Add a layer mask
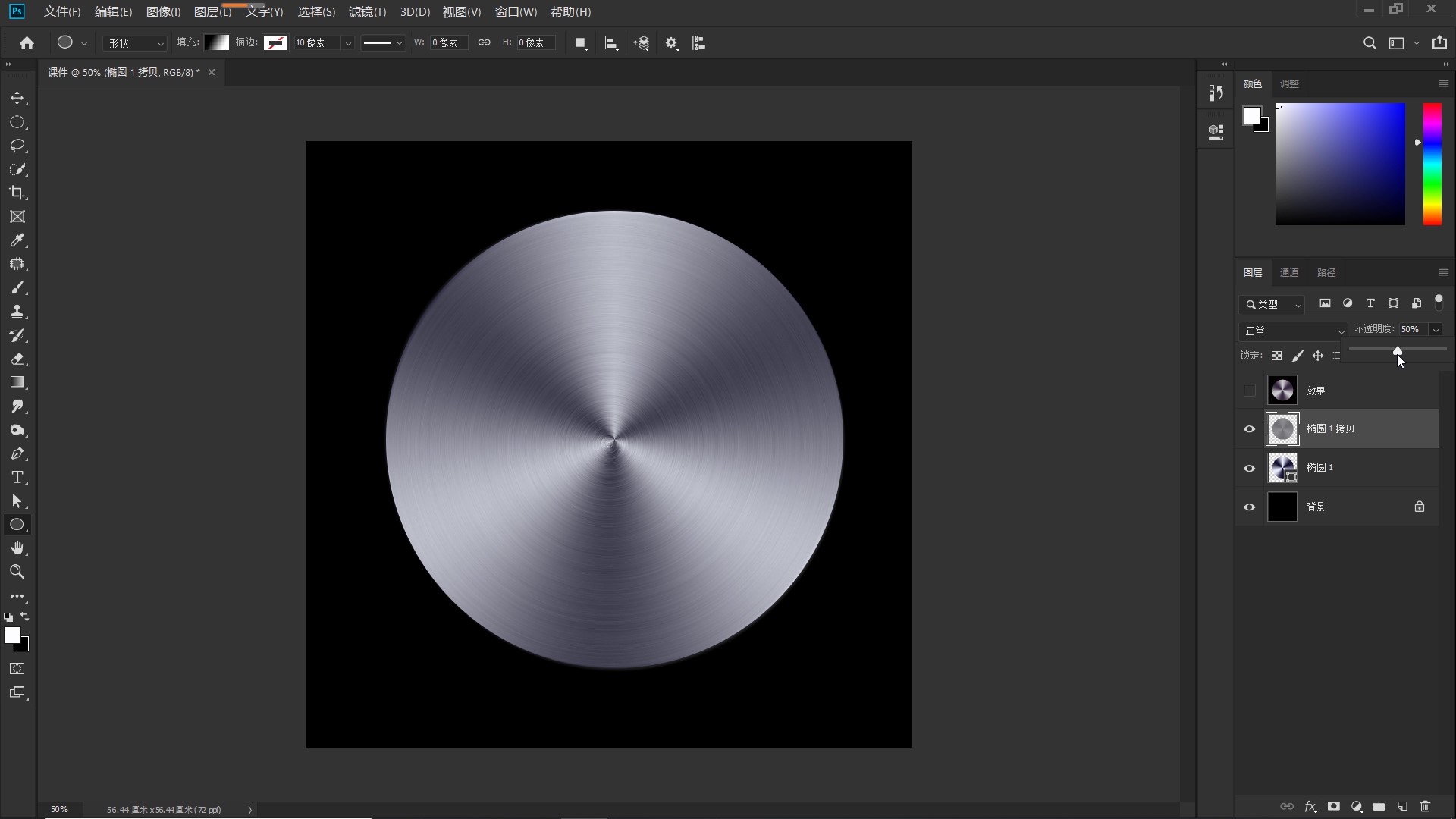Screen dimensions: 1456x819 (x=1333, y=806)
